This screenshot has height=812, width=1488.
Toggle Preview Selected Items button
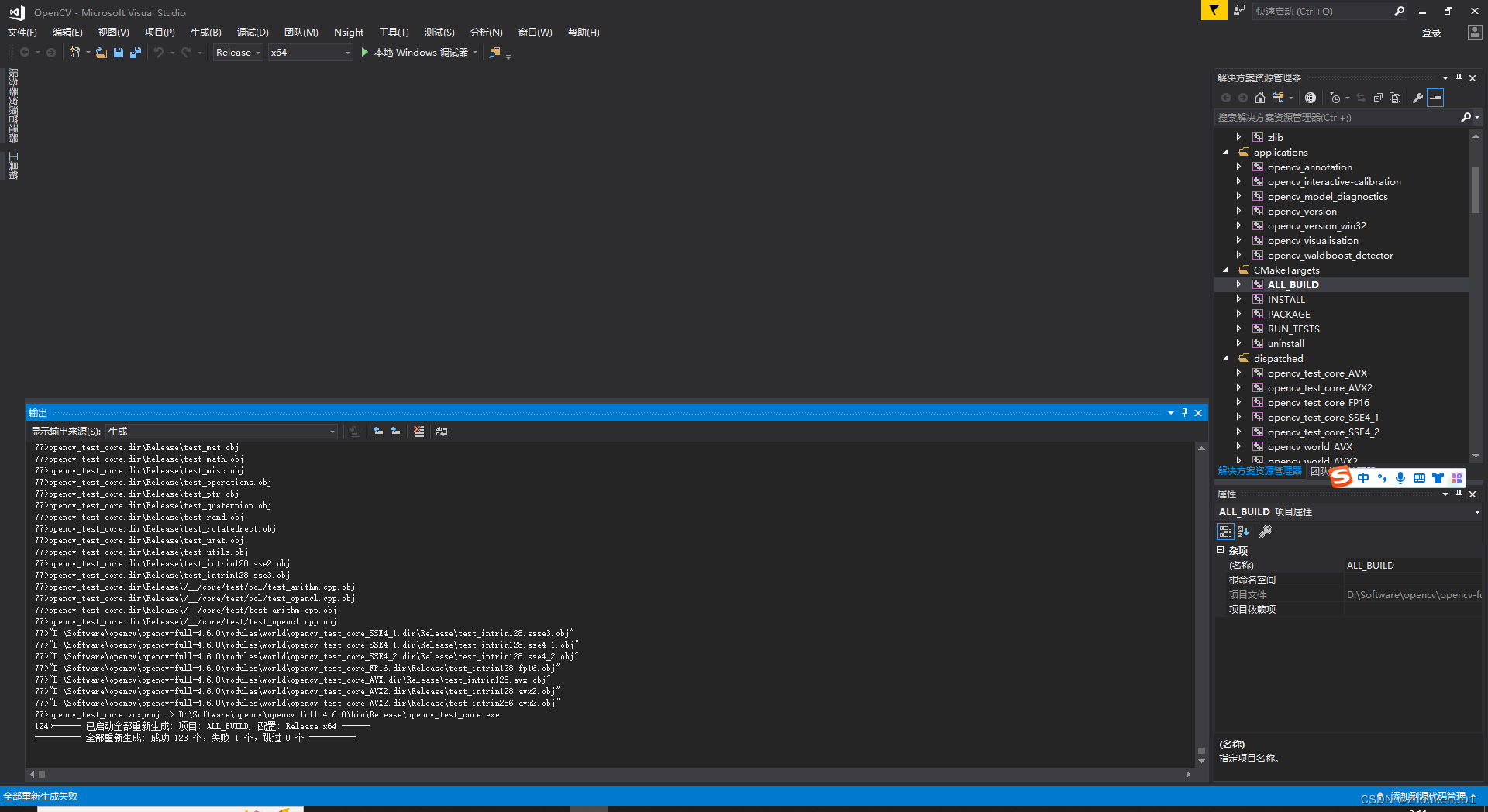[1436, 98]
